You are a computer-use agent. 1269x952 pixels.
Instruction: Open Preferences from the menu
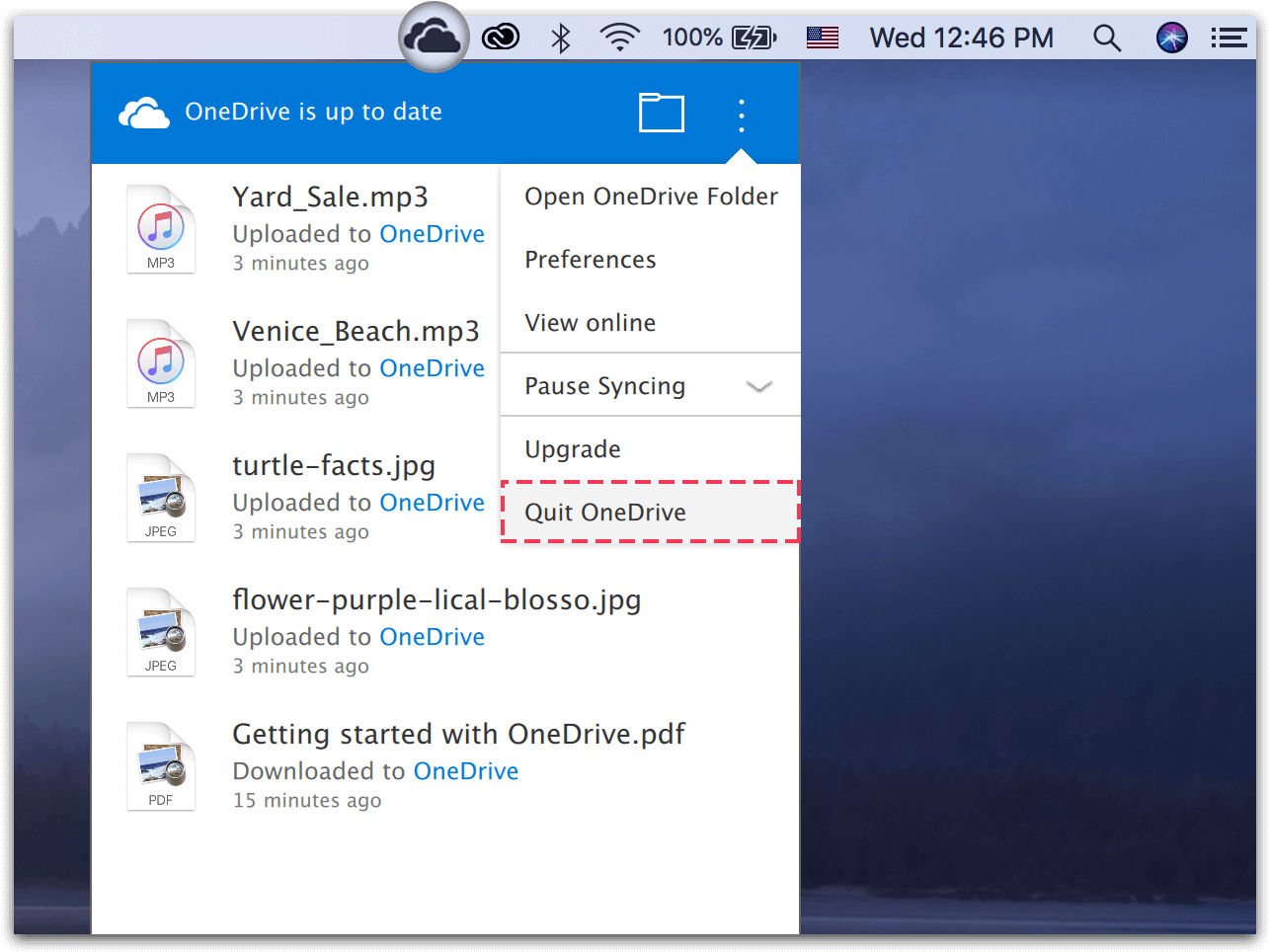coord(651,260)
